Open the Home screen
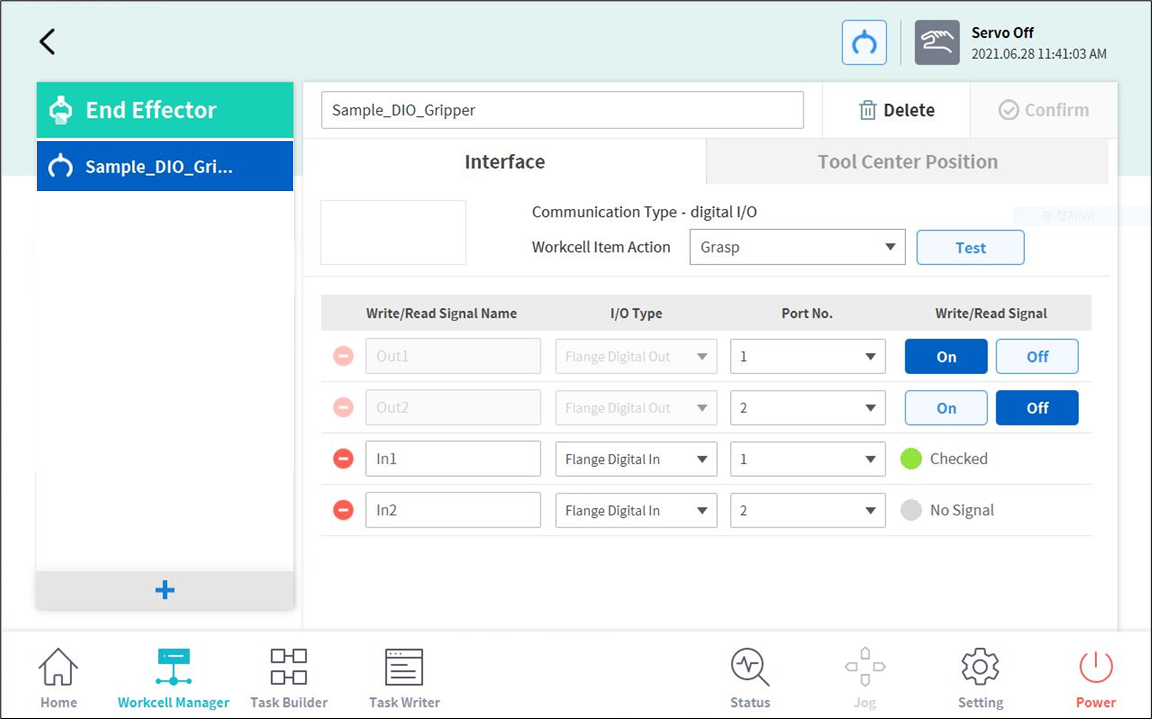Image resolution: width=1152 pixels, height=719 pixels. coord(58,678)
